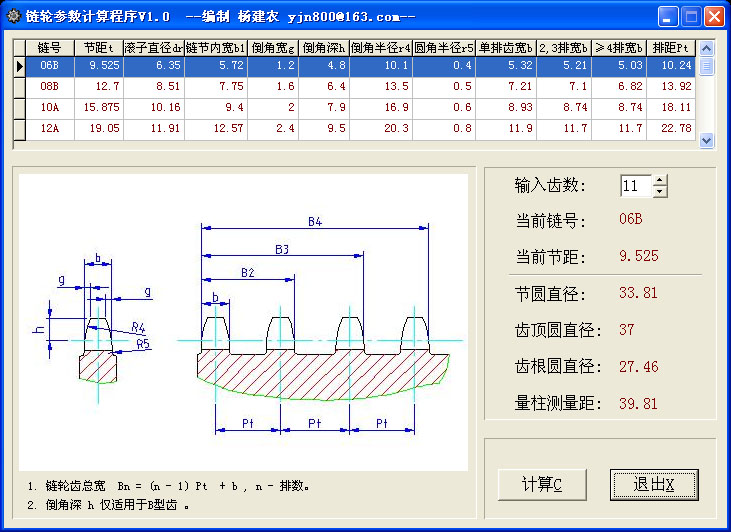Image resolution: width=731 pixels, height=532 pixels.
Task: Click pitch cell 12.7 in 08B row
Action: [99, 87]
